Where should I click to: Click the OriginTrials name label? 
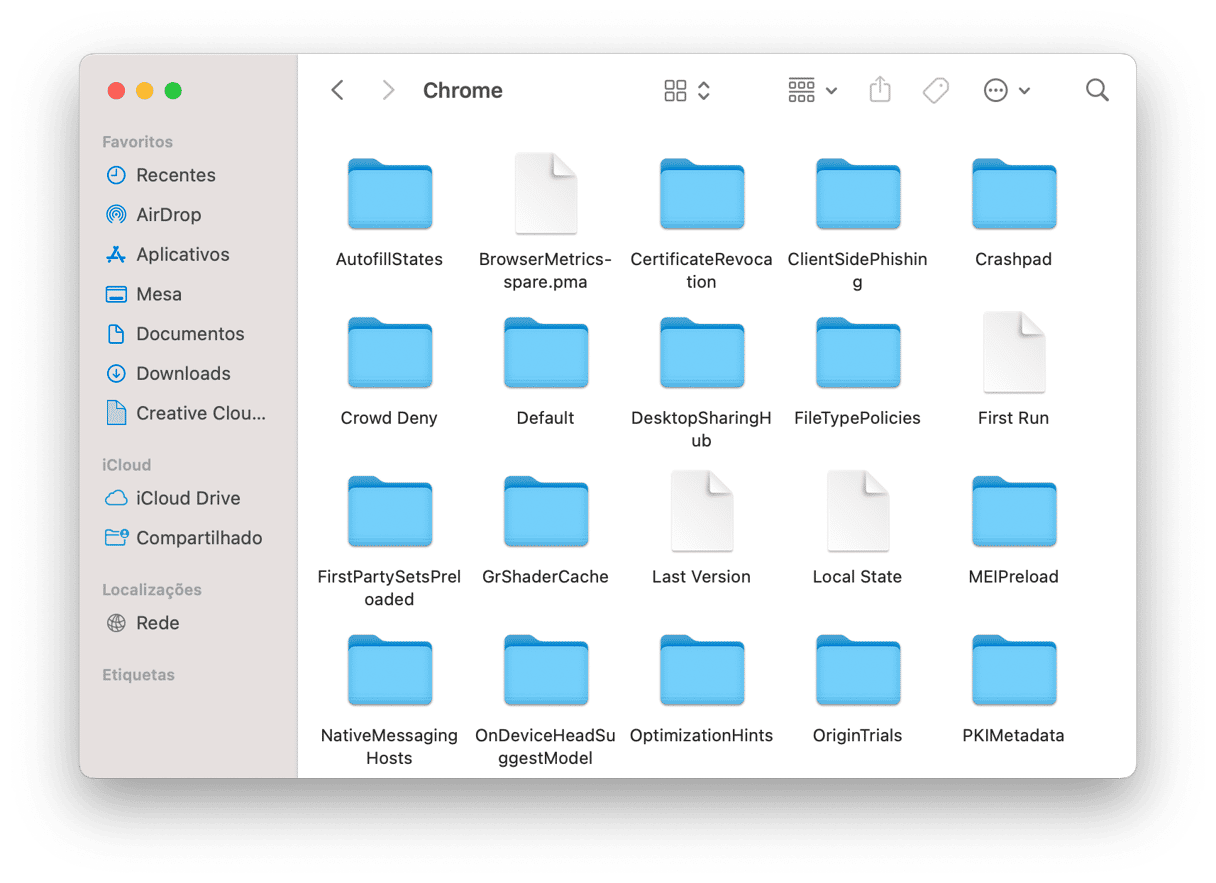(x=858, y=736)
